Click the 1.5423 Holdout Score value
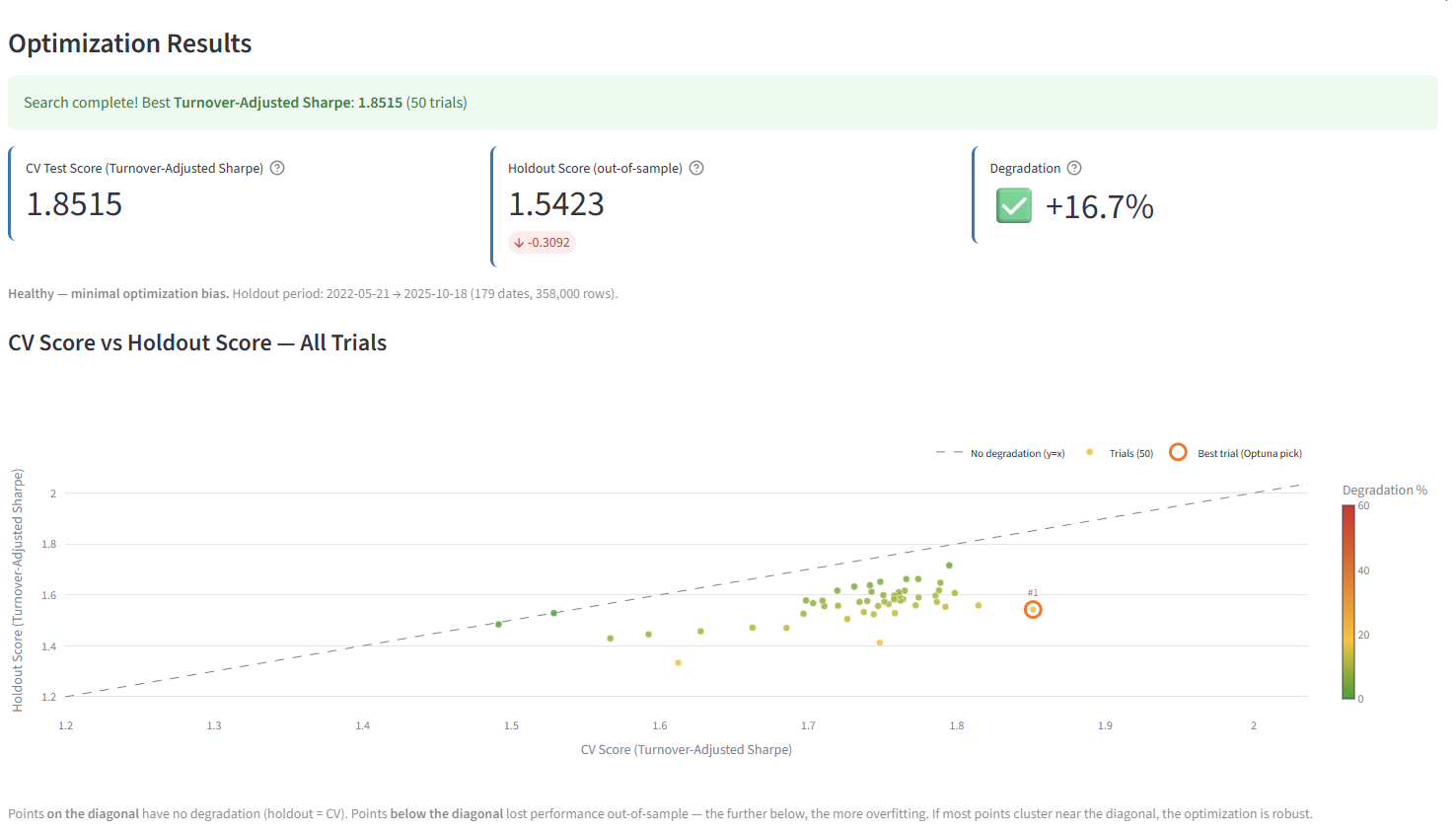 (x=555, y=204)
